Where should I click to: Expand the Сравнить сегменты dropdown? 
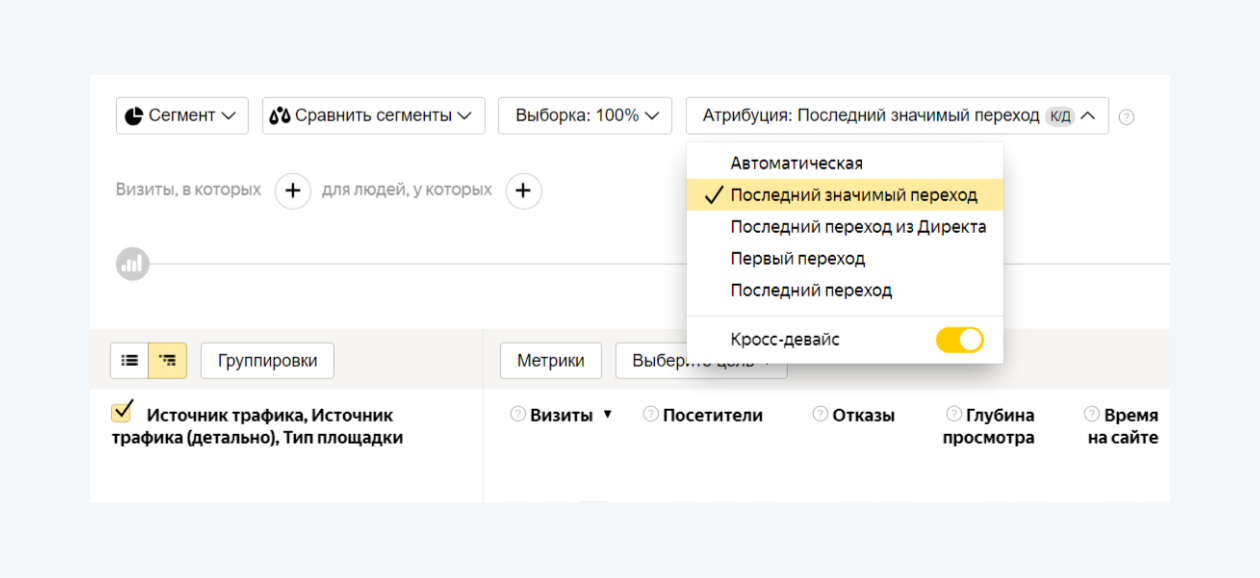point(373,116)
